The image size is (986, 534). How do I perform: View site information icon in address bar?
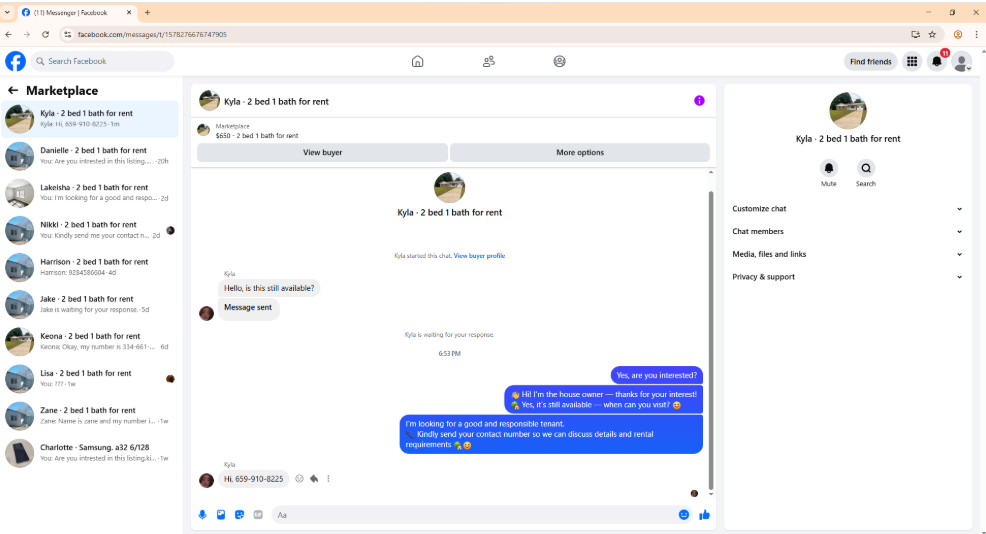68,35
